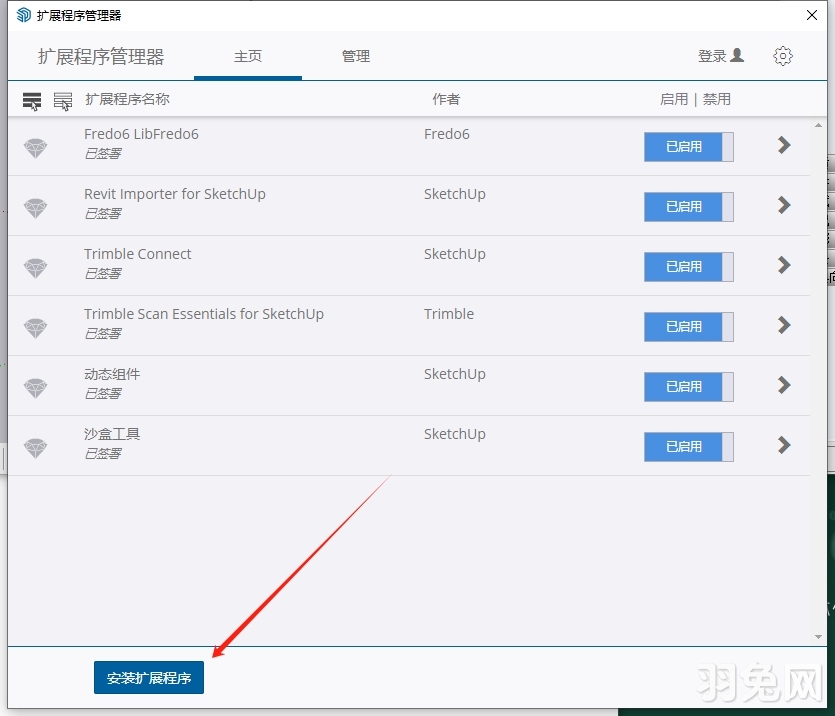This screenshot has height=716, width=835.
Task: Select the 主页 tab
Action: point(248,57)
